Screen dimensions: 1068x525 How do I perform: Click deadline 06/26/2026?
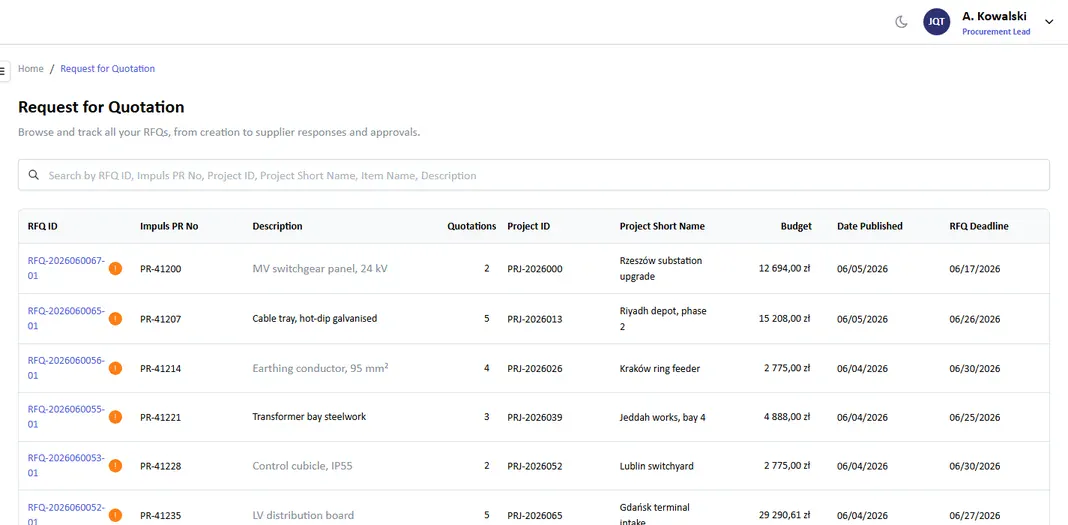pyautogui.click(x=975, y=319)
